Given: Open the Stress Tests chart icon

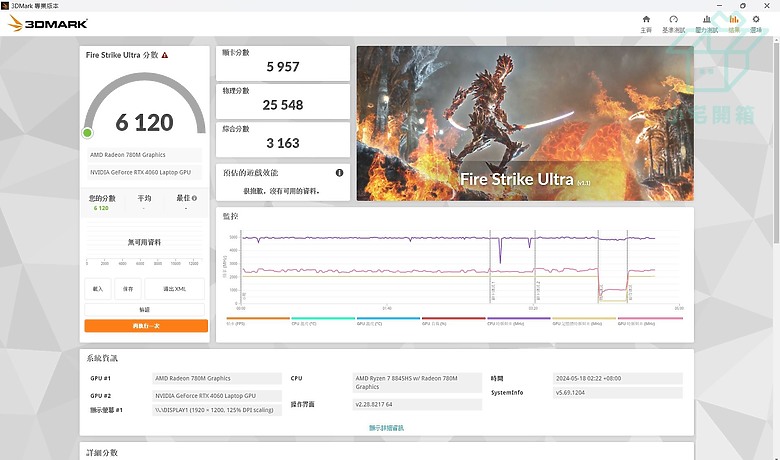Looking at the screenshot, I should [706, 19].
